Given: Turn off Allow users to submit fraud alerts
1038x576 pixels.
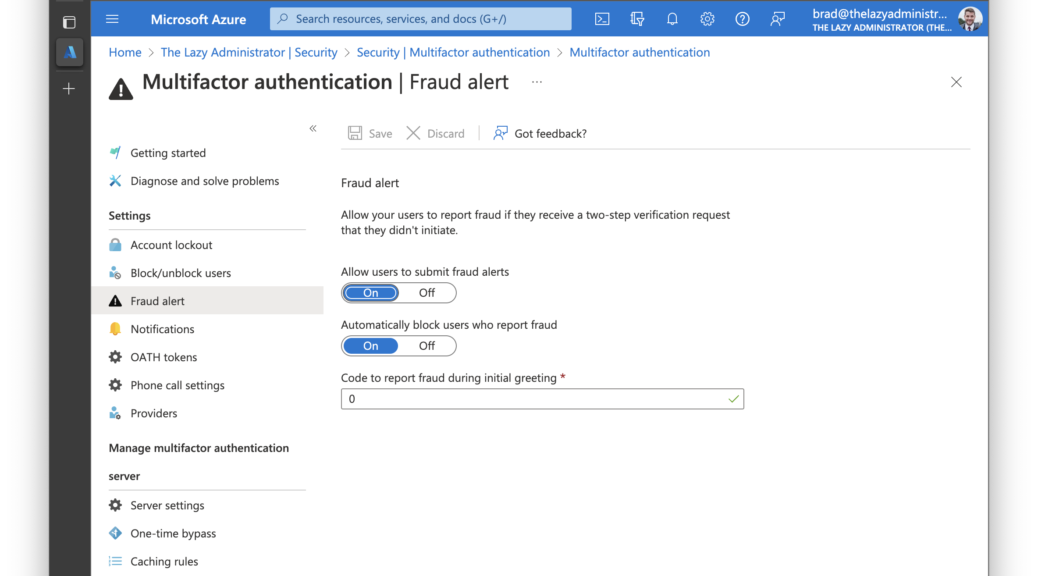Looking at the screenshot, I should [x=427, y=293].
